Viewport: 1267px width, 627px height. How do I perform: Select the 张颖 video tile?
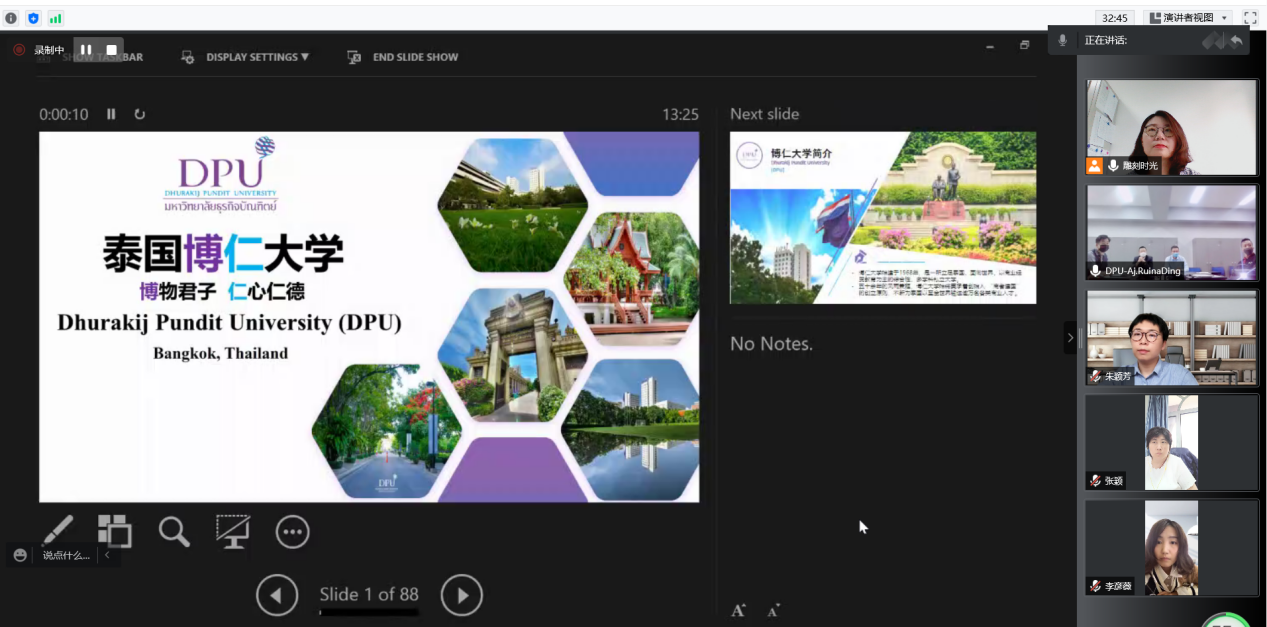(1172, 442)
